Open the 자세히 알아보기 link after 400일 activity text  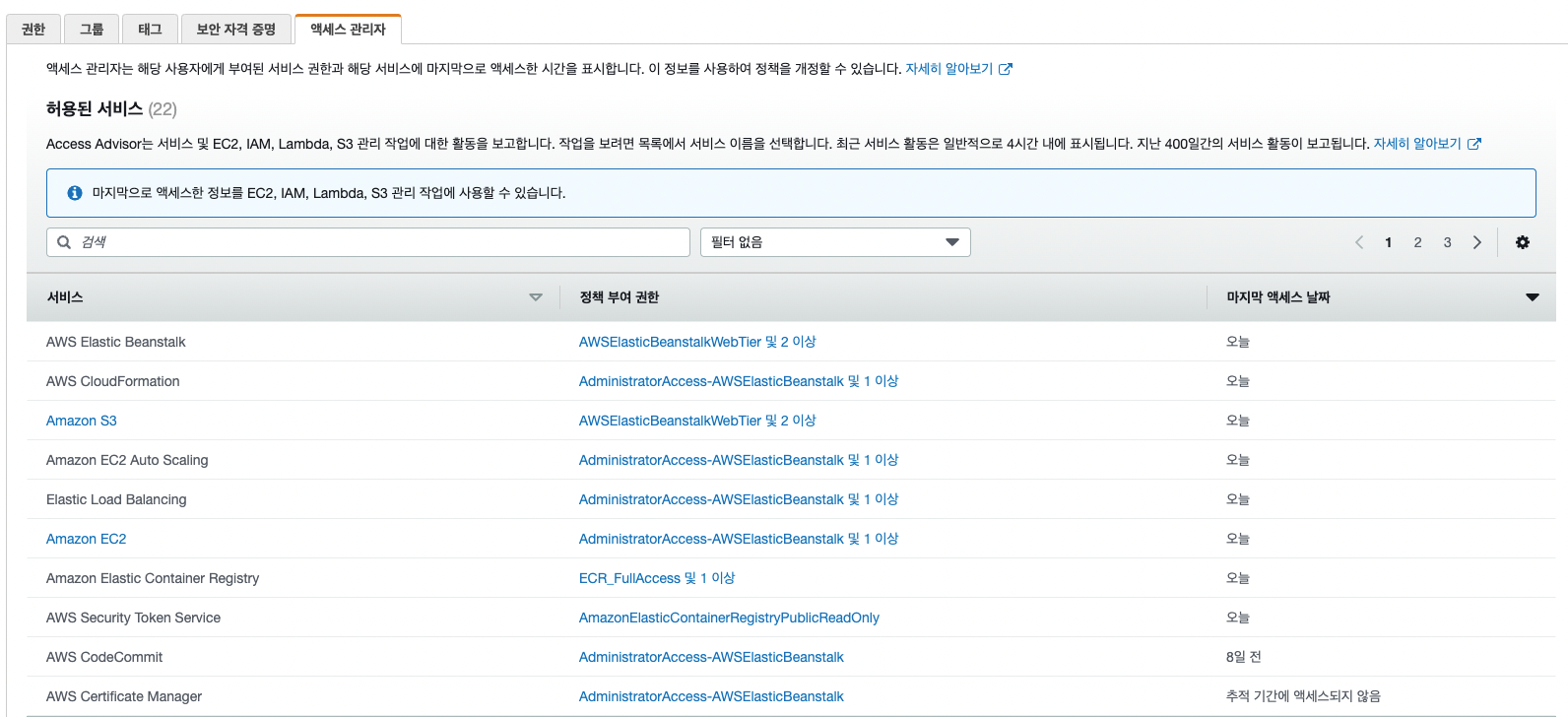click(x=1417, y=144)
